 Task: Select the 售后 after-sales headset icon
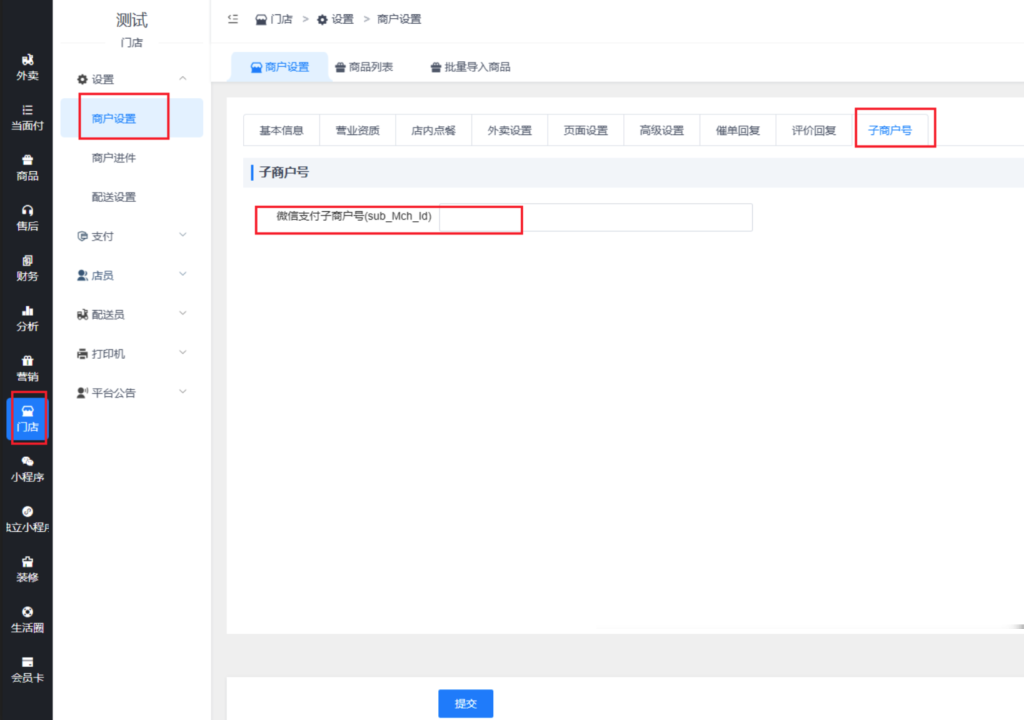pyautogui.click(x=27, y=217)
